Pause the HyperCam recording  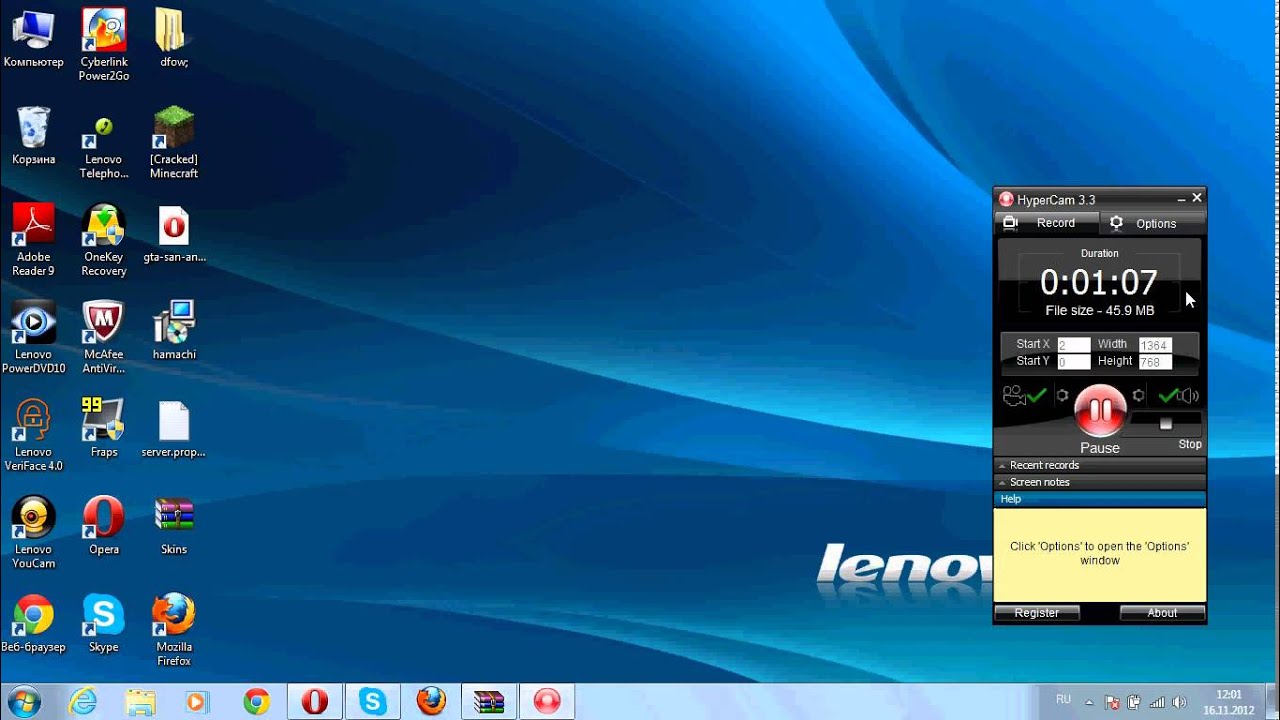pos(1100,410)
